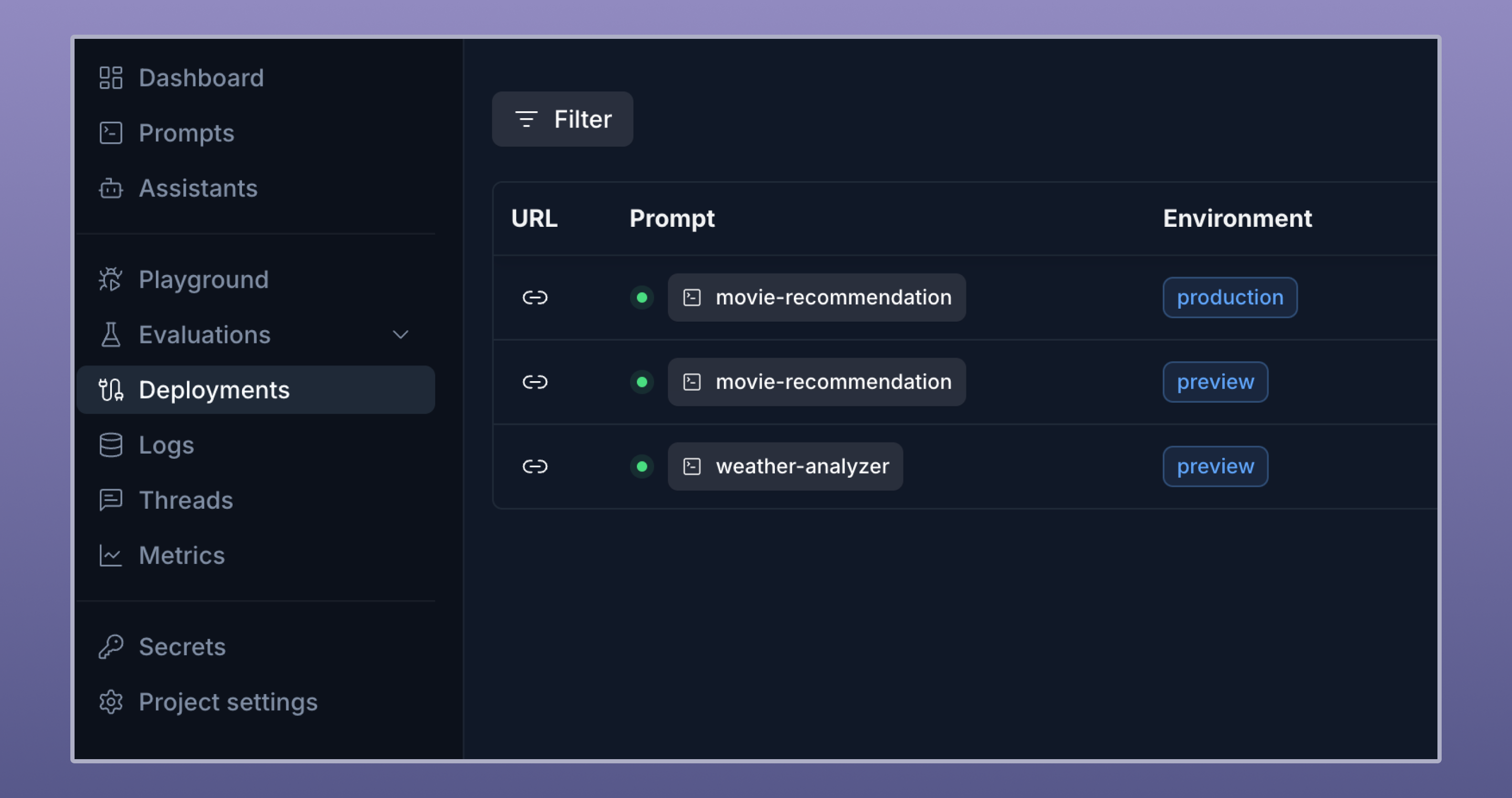Open the Dashboard page

pos(255,78)
